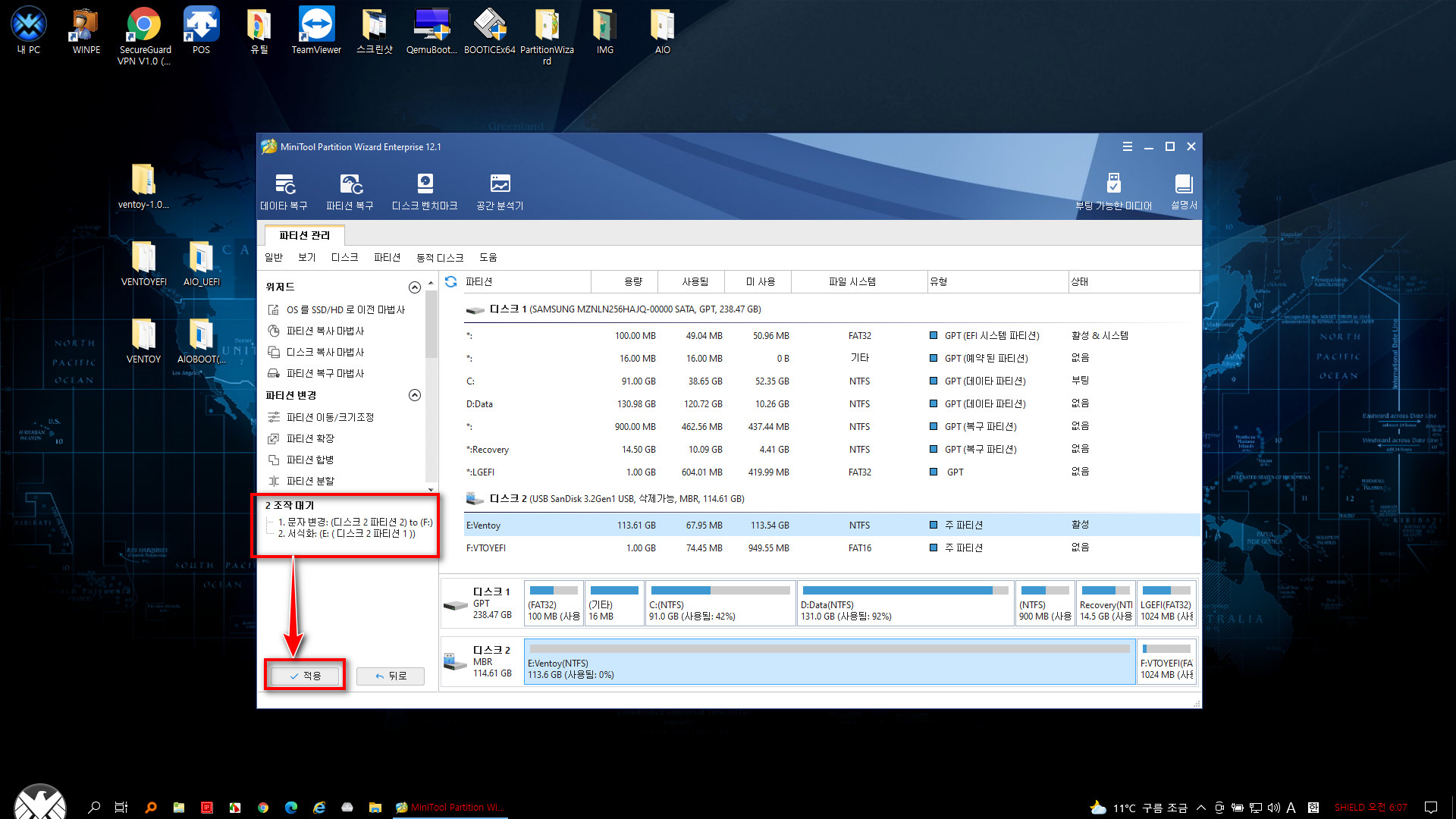
Task: Open the 도움 menu
Action: click(488, 257)
